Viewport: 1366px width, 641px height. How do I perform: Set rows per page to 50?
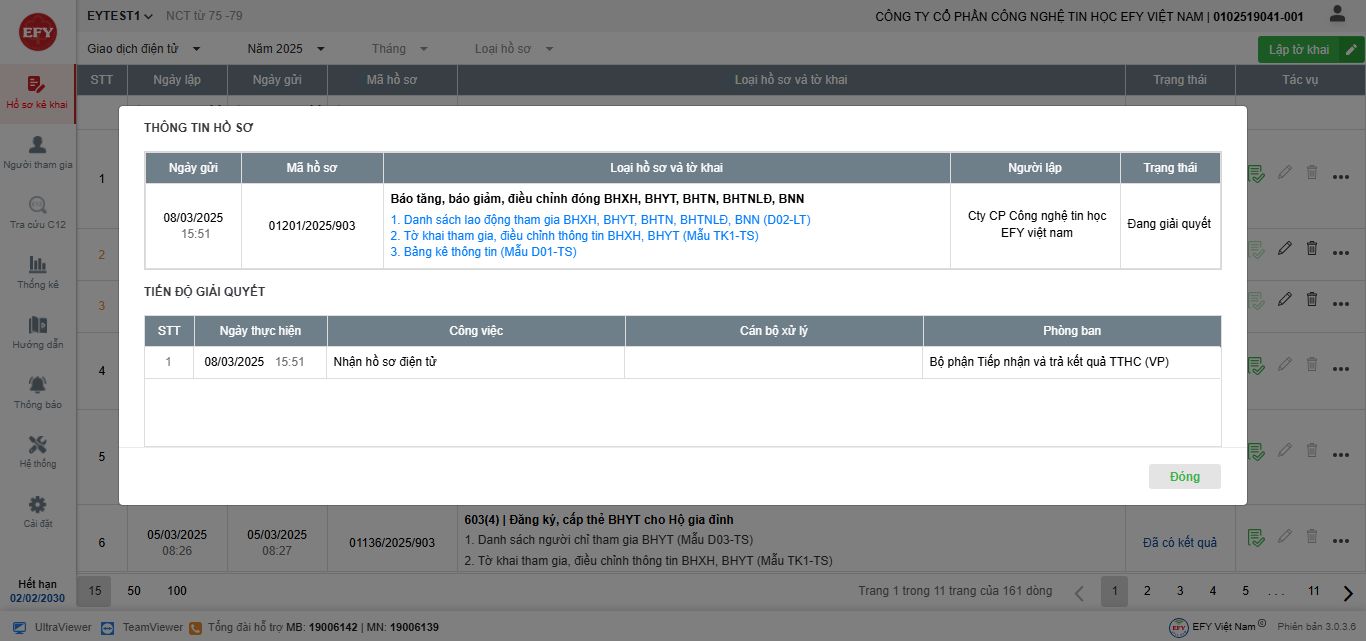(134, 591)
